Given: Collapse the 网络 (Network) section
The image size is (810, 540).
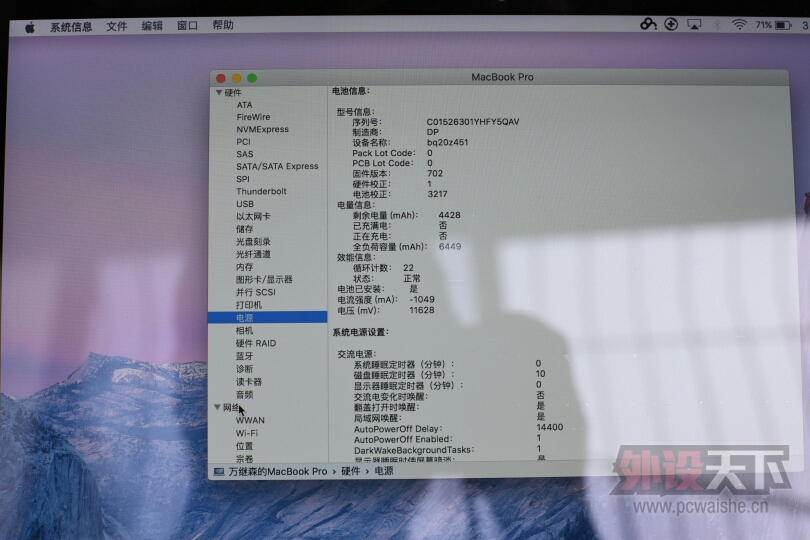Looking at the screenshot, I should (x=218, y=407).
